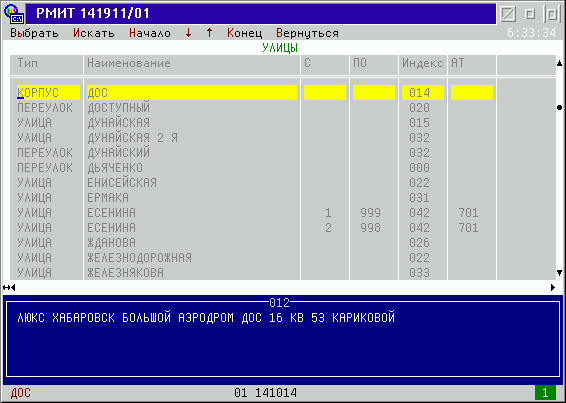566x403 pixels.
Task: Click the green indicator labeled 1
Action: coord(545,393)
